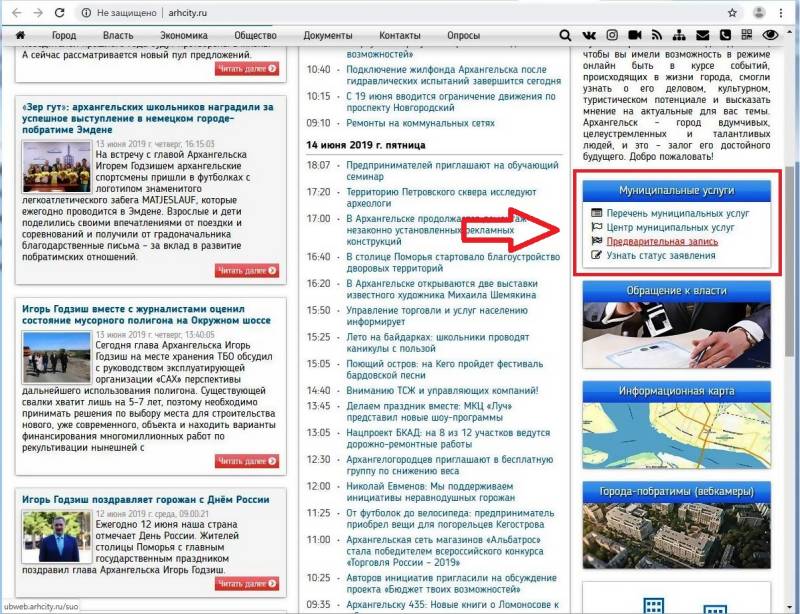The image size is (800, 614).
Task: Open the Instagram icon in header
Action: coord(612,36)
